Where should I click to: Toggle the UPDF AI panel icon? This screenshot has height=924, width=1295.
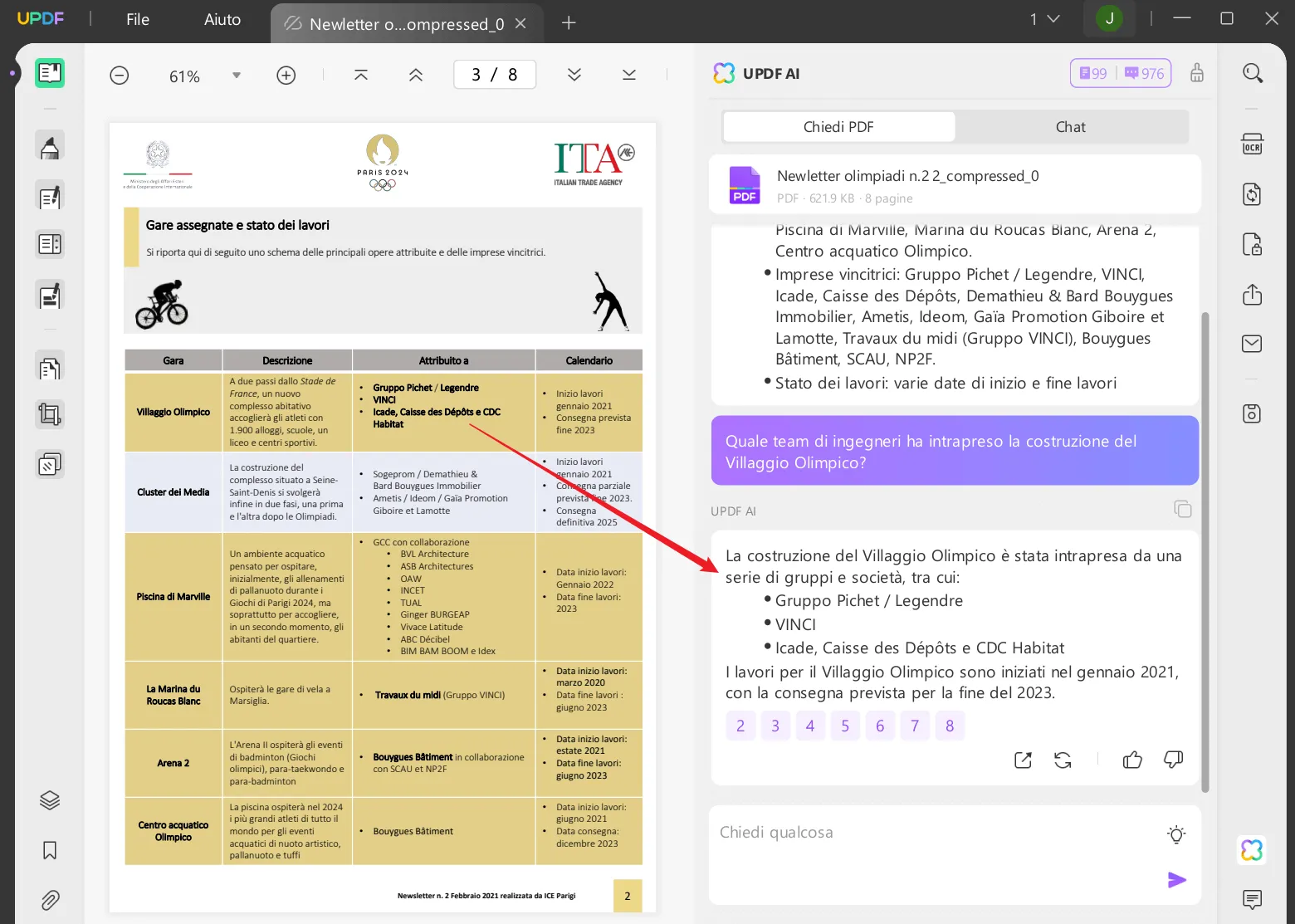(1252, 850)
